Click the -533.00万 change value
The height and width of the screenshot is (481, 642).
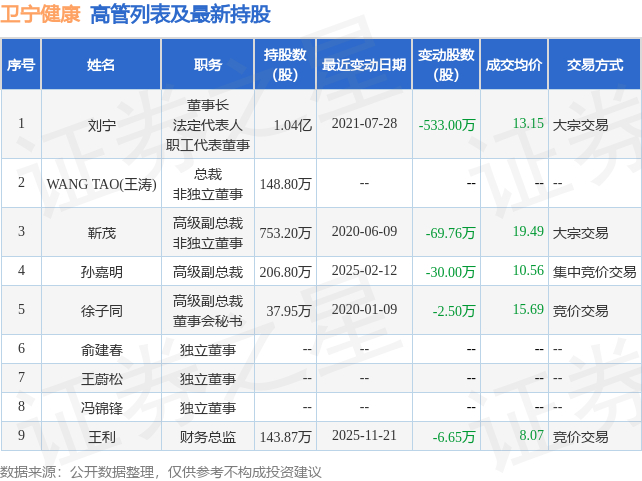tap(447, 125)
